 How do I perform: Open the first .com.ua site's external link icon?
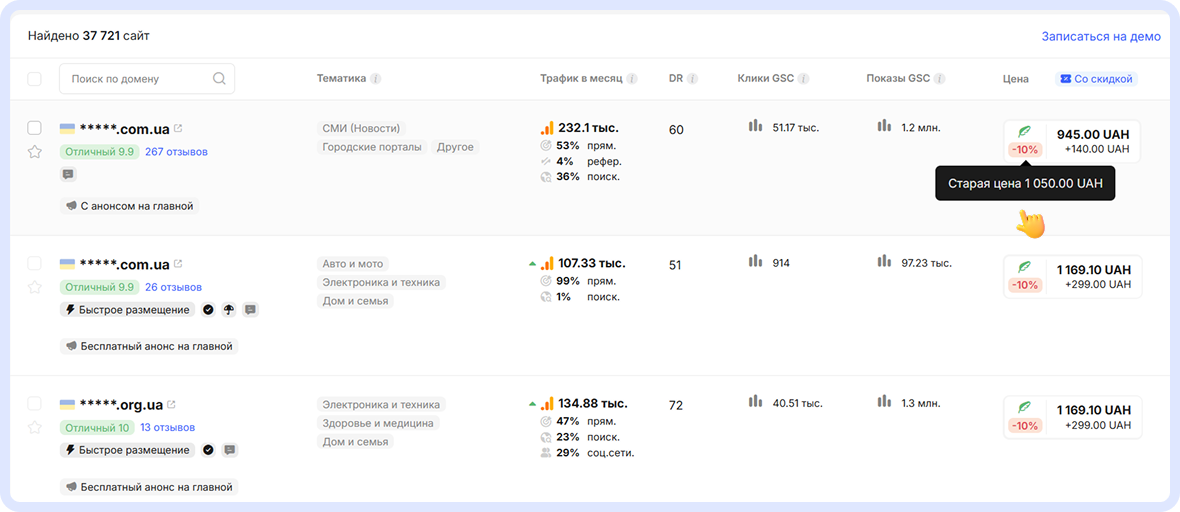click(x=178, y=128)
